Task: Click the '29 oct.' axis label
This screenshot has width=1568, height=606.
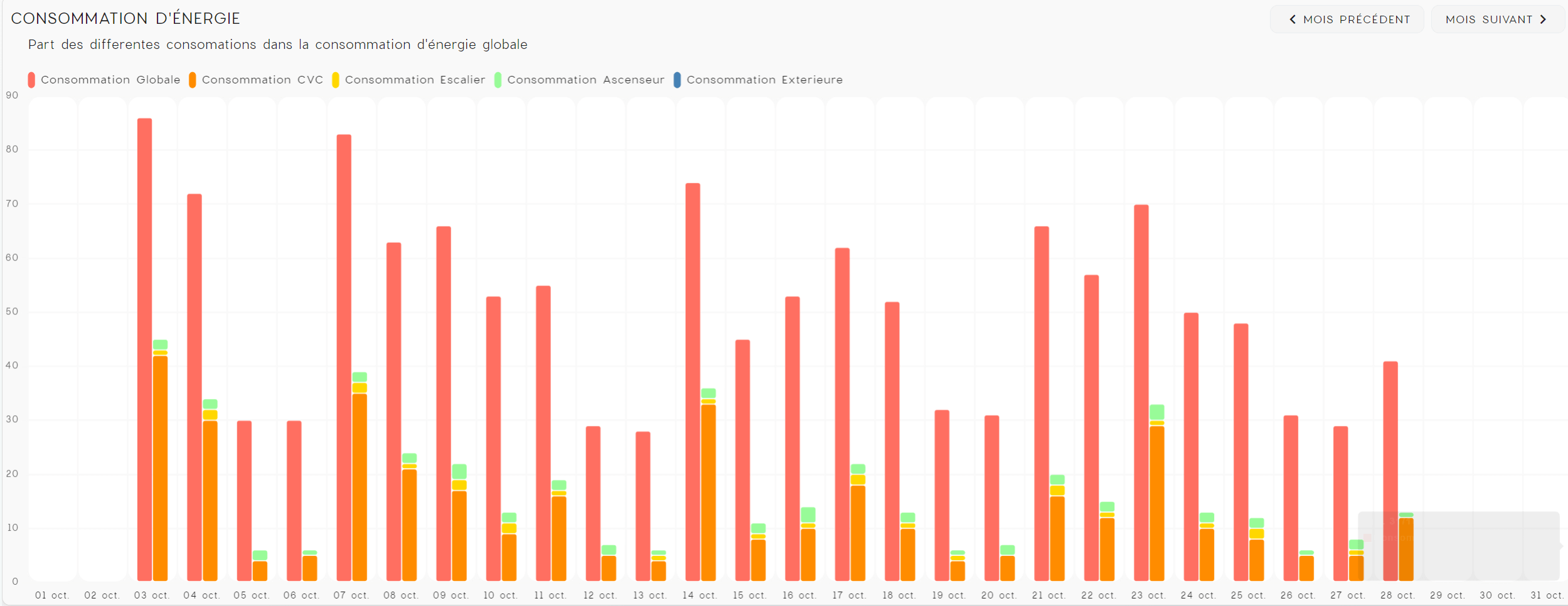Action: click(1448, 595)
